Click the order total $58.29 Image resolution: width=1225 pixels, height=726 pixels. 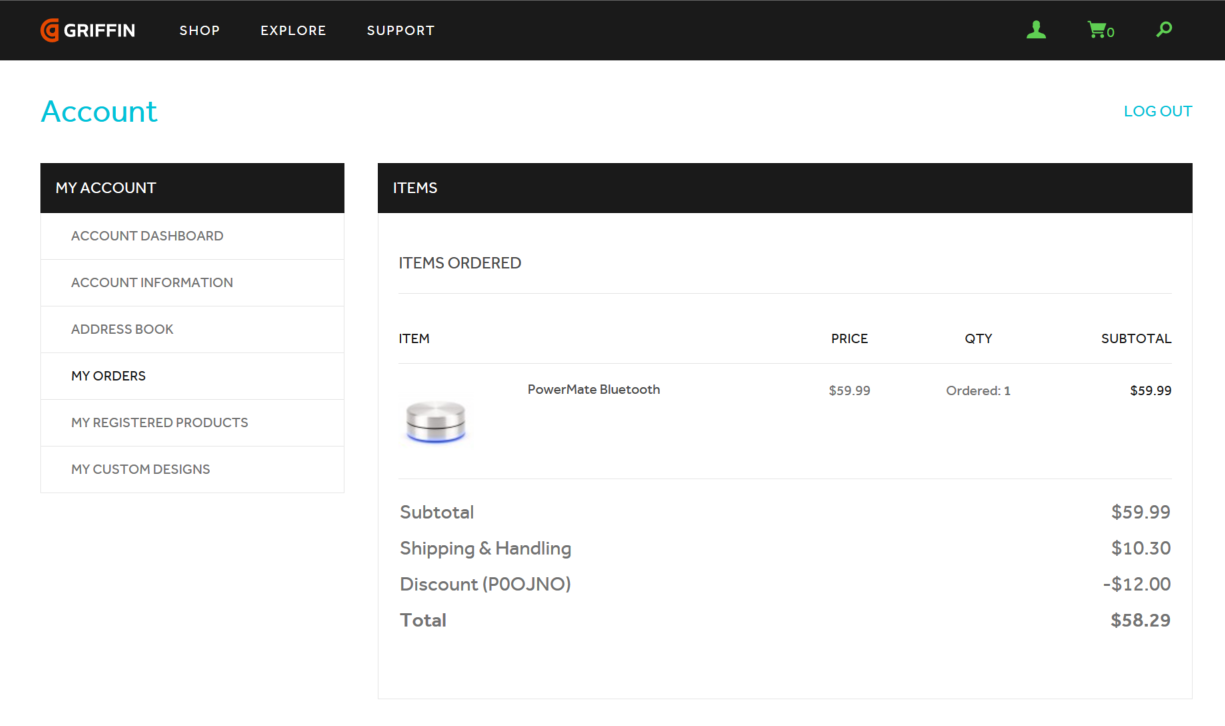click(x=1141, y=620)
